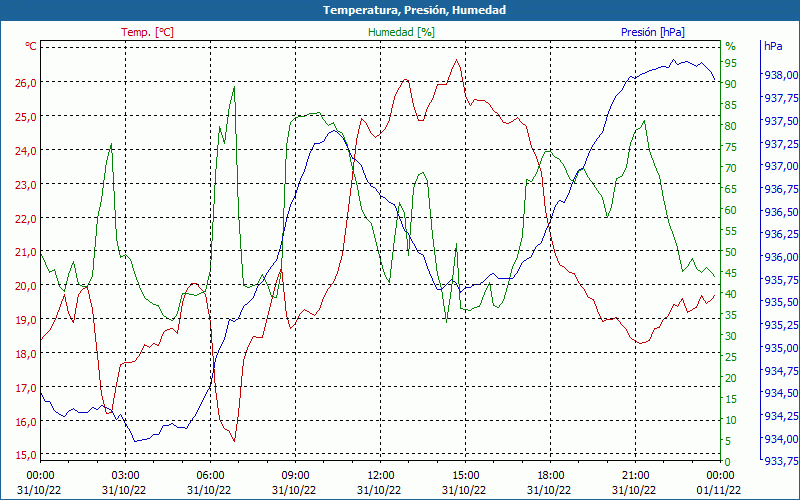The image size is (800, 500).
Task: Select the 18,0 temperature axis value
Action: click(27, 354)
